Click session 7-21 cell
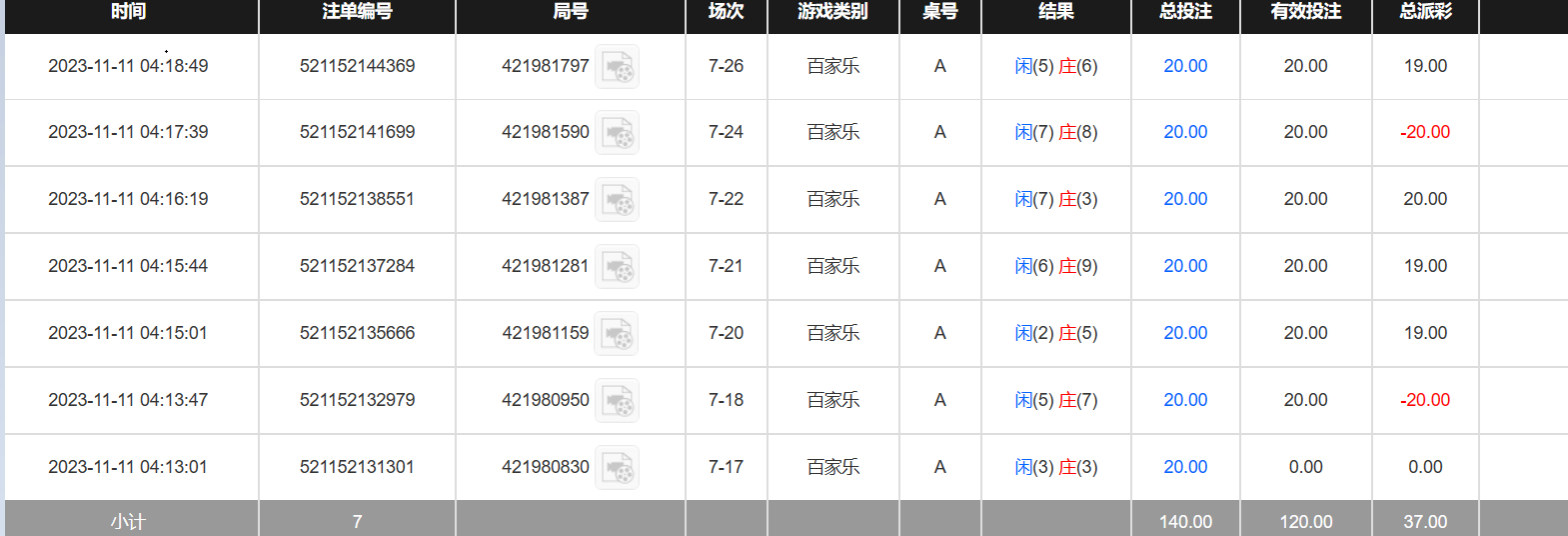This screenshot has height=536, width=1568. [726, 266]
